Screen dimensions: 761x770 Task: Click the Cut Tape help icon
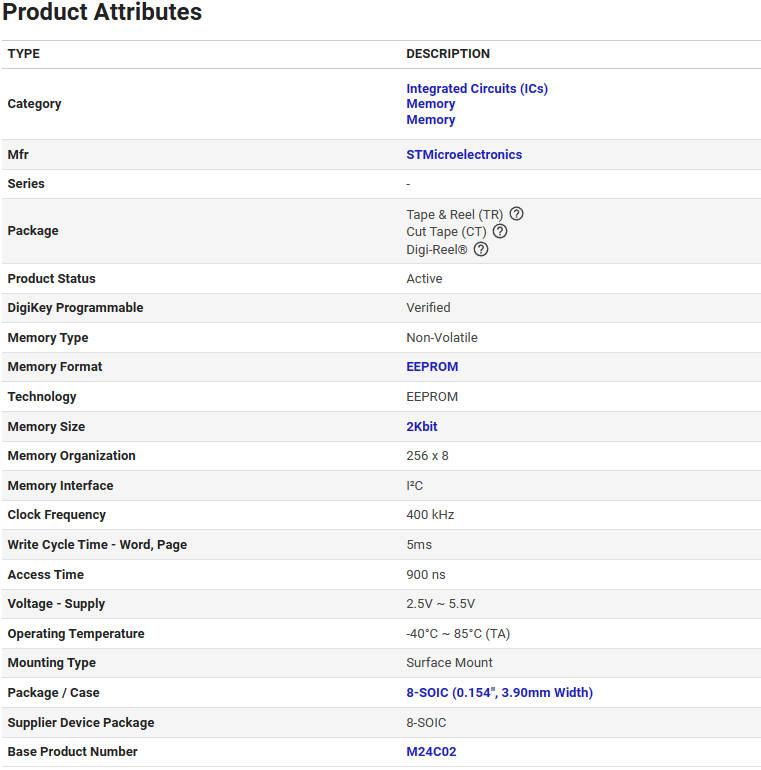tap(500, 231)
